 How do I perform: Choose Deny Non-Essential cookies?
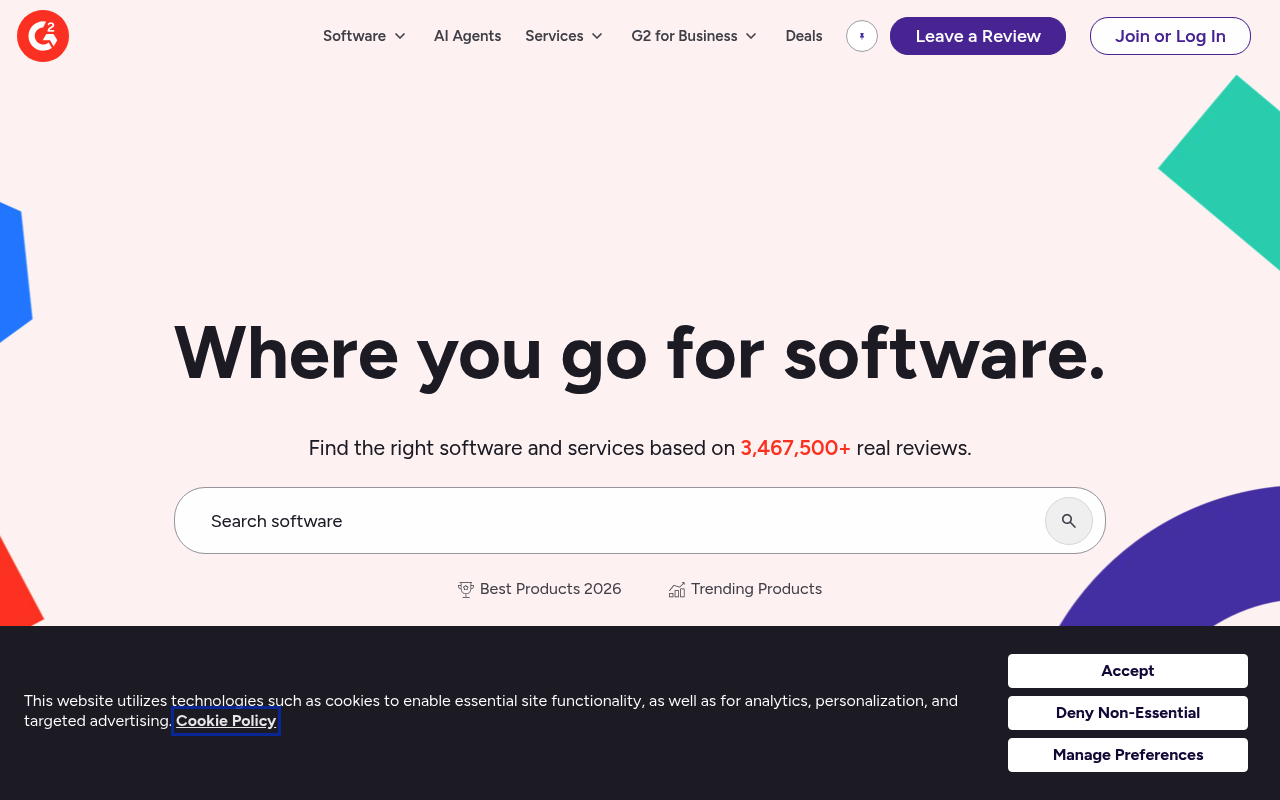click(x=1128, y=713)
